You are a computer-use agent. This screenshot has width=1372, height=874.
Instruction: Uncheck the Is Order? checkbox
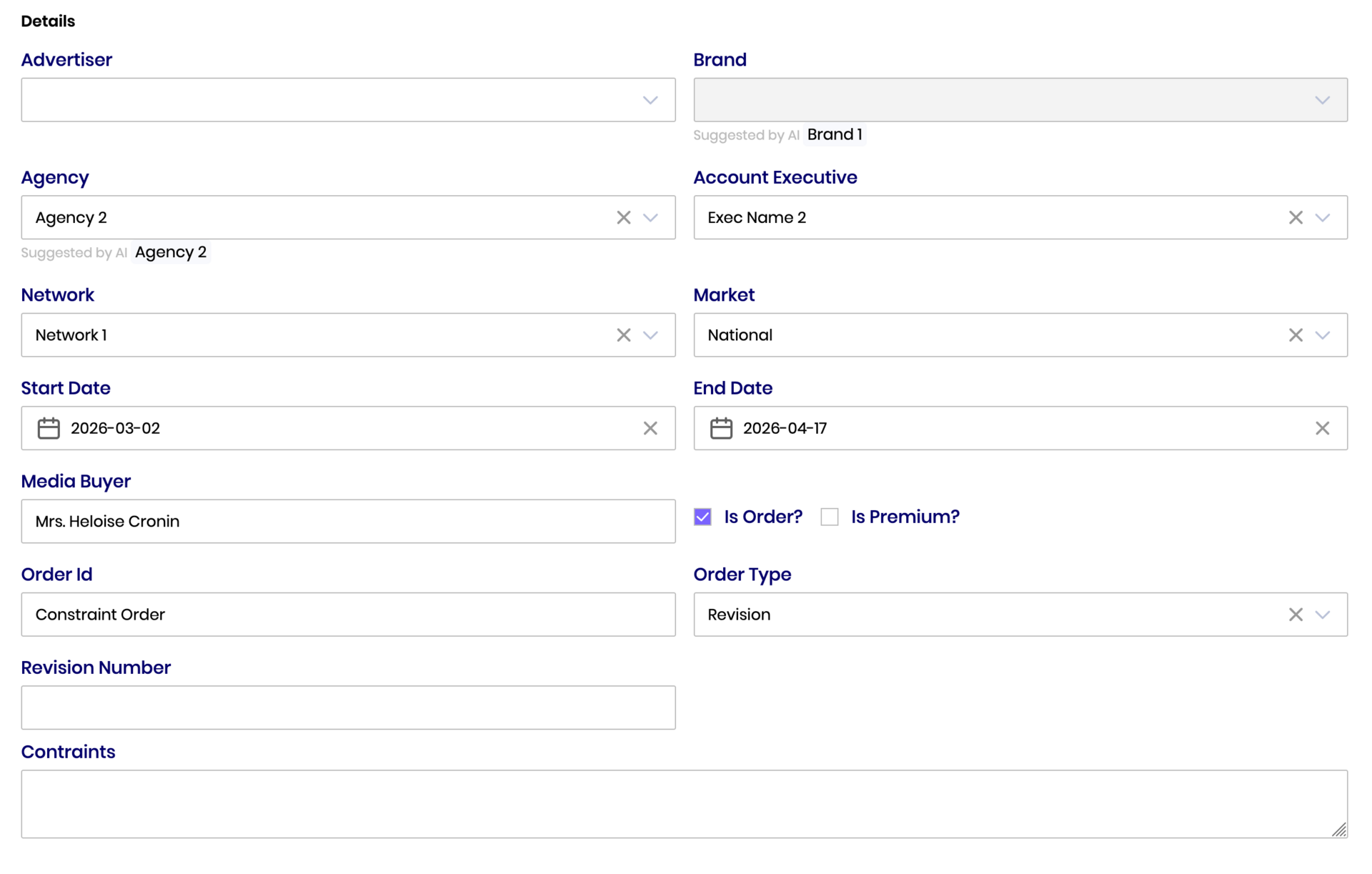point(702,517)
